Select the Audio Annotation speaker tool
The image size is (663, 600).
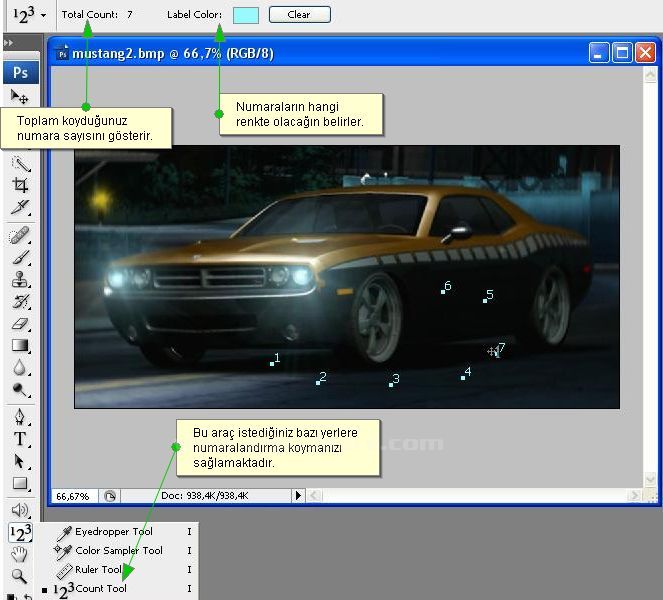(19, 510)
